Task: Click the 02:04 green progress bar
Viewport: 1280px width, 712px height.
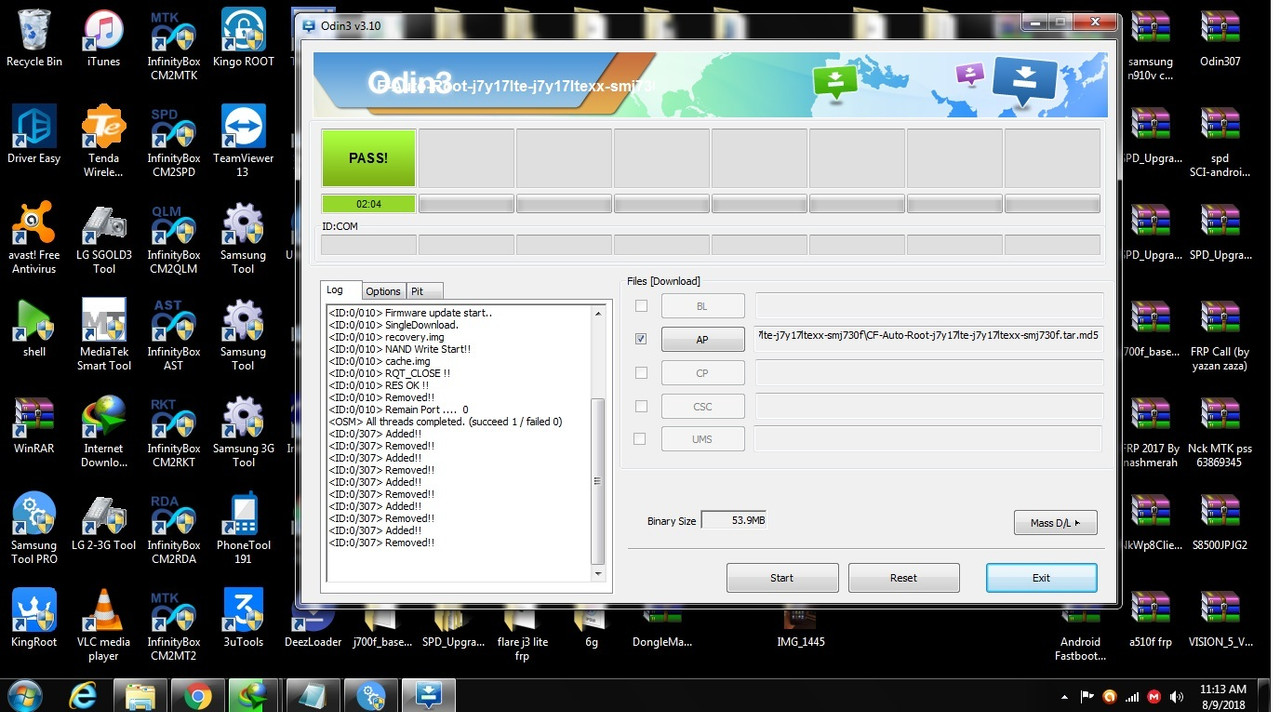Action: pyautogui.click(x=368, y=204)
